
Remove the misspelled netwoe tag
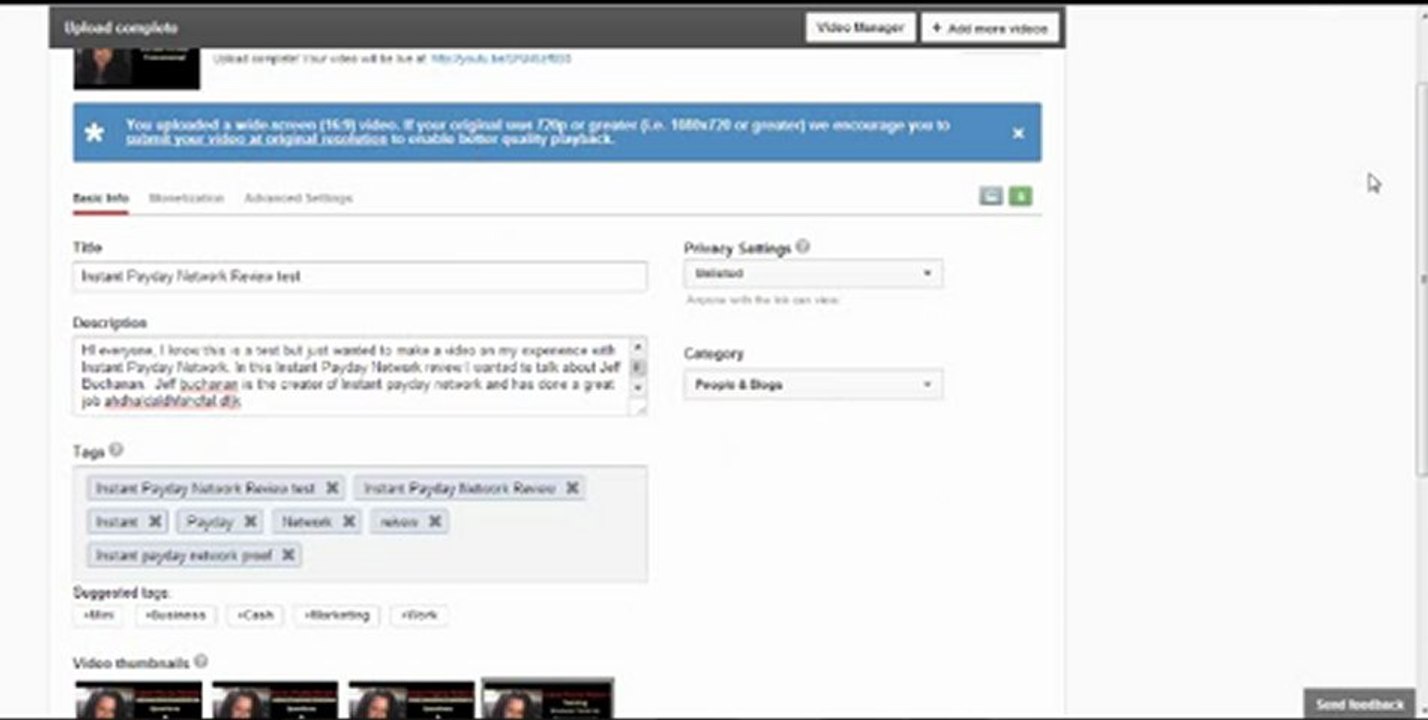pos(435,521)
